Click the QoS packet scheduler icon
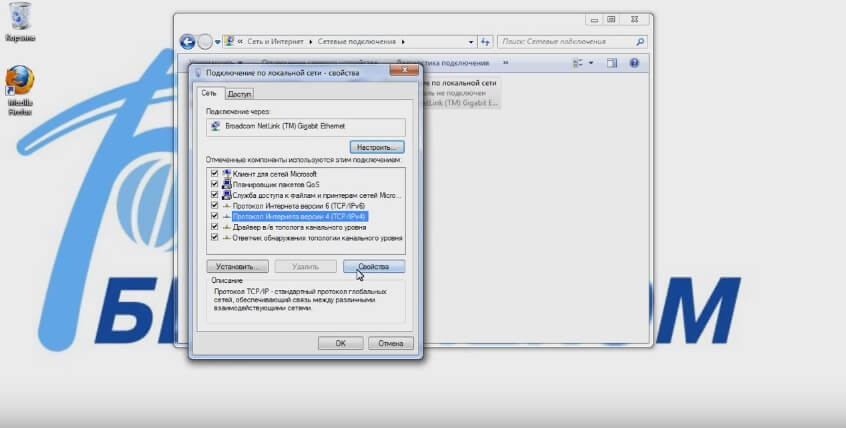The width and height of the screenshot is (846, 428). point(227,185)
